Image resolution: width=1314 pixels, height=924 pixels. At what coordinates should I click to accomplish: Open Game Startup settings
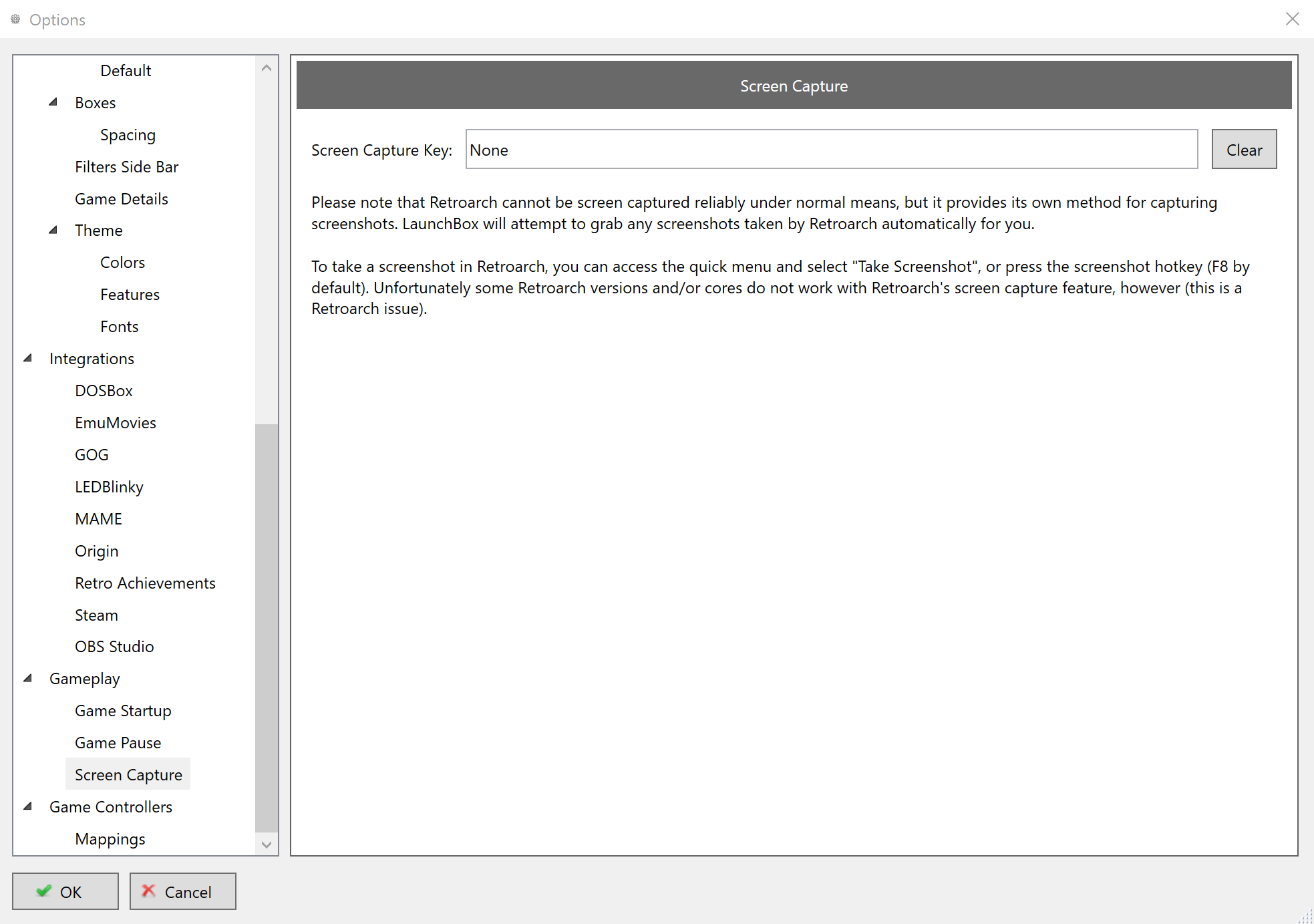point(123,711)
